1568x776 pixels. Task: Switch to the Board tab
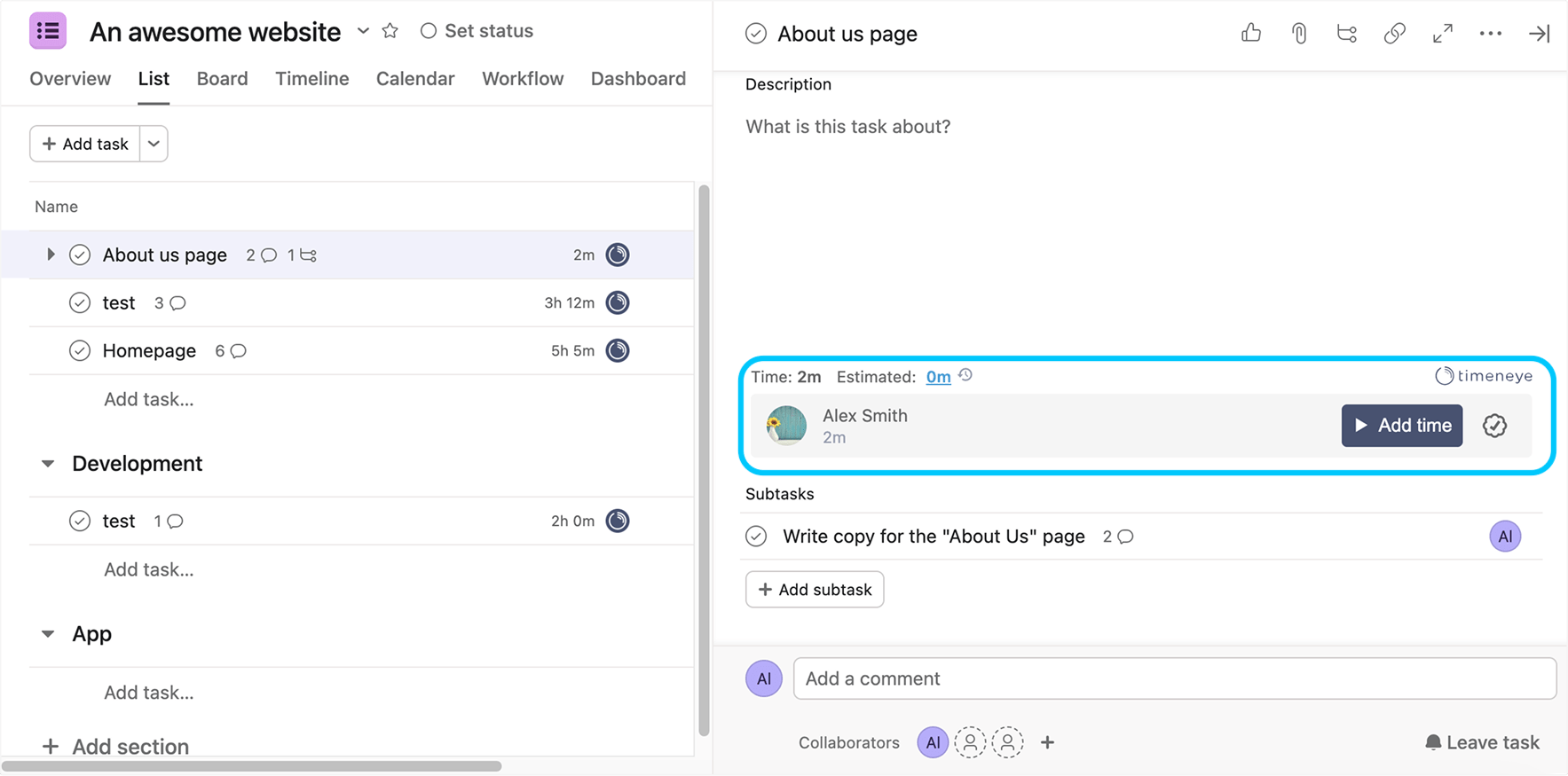pyautogui.click(x=222, y=78)
